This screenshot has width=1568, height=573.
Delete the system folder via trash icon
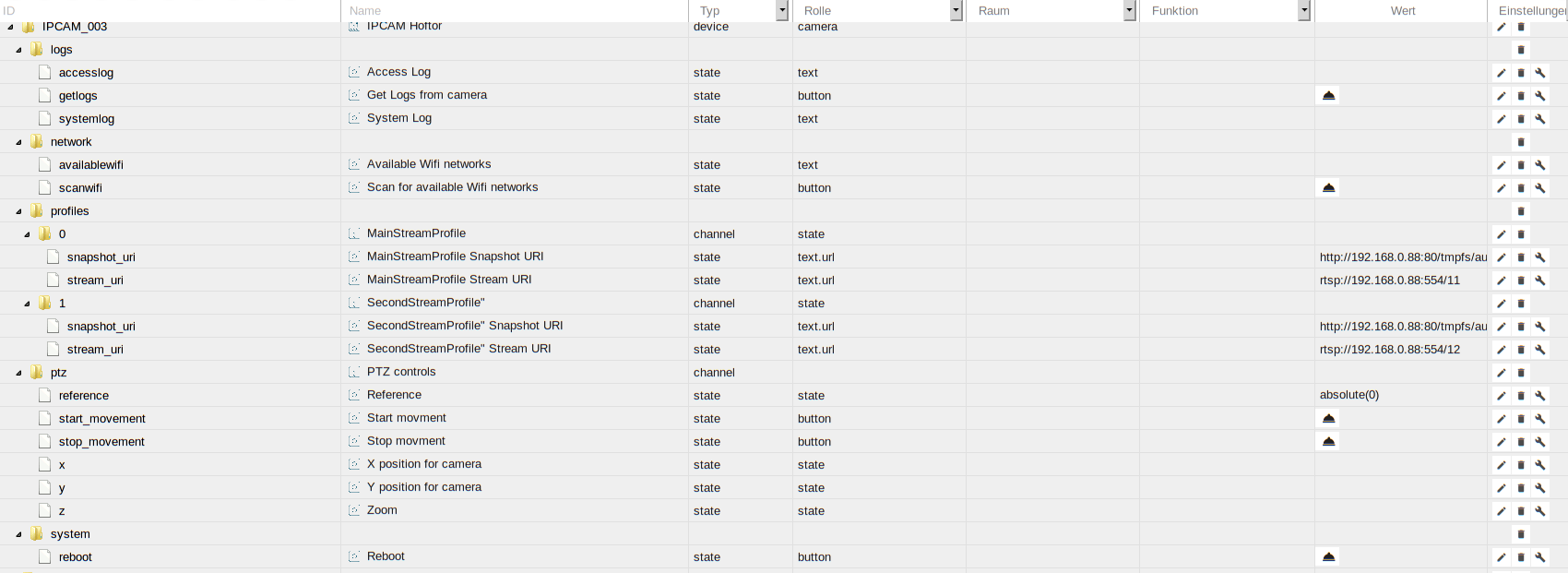coord(1521,534)
